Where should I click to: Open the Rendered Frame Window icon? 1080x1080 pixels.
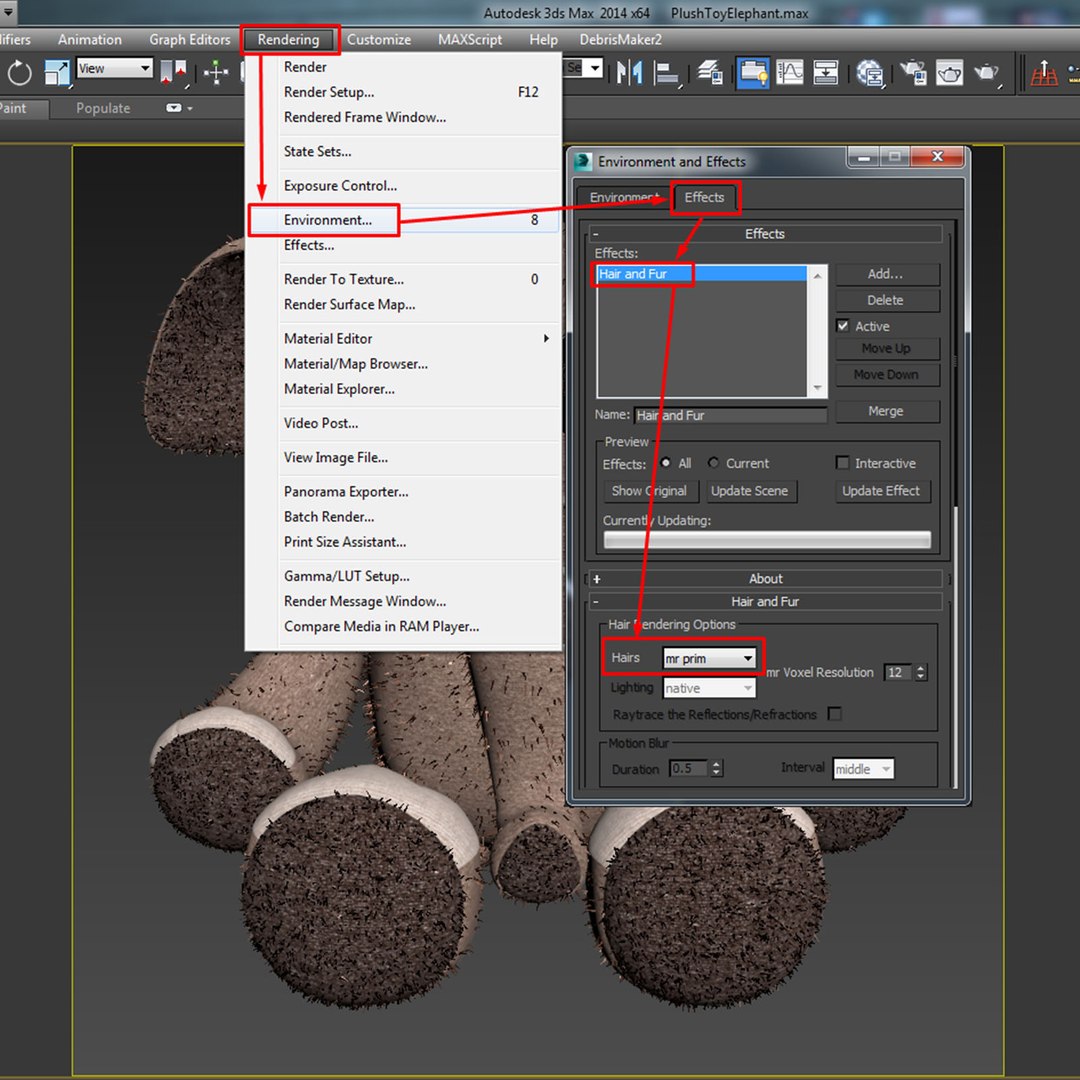(x=949, y=72)
